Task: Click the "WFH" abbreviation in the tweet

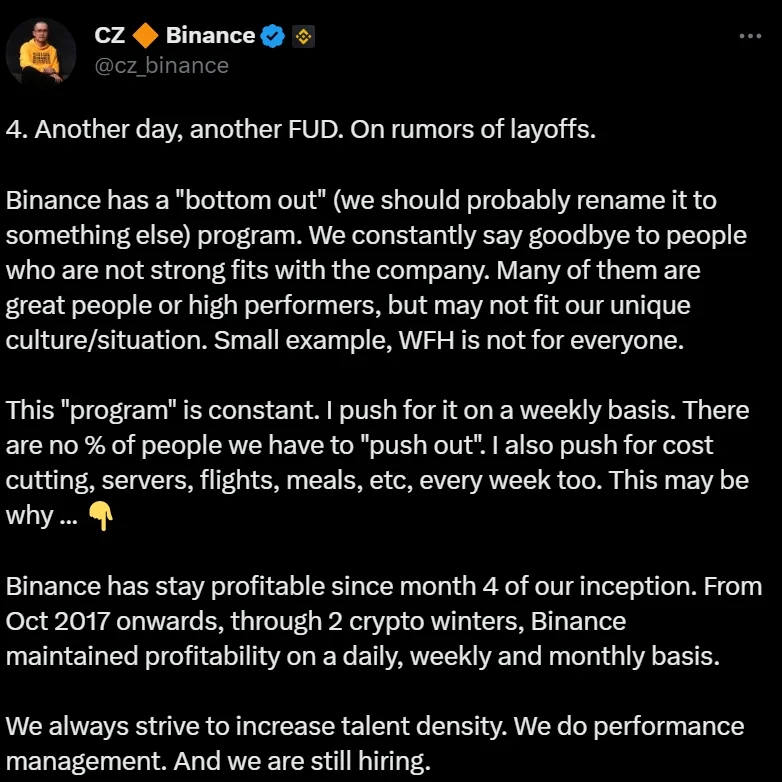Action: [x=426, y=341]
